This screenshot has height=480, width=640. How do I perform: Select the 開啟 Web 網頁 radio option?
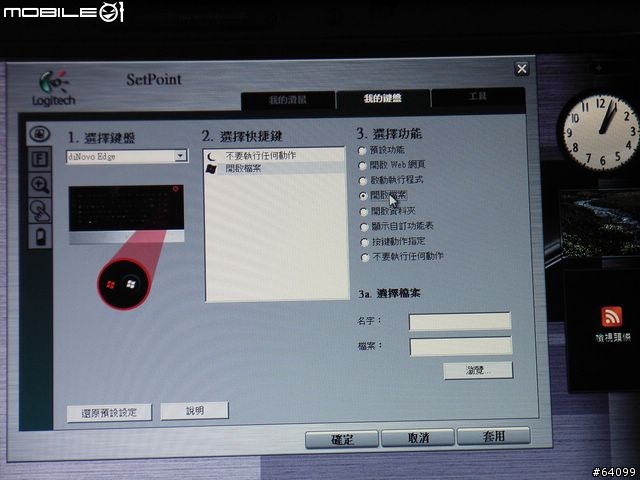coord(362,165)
